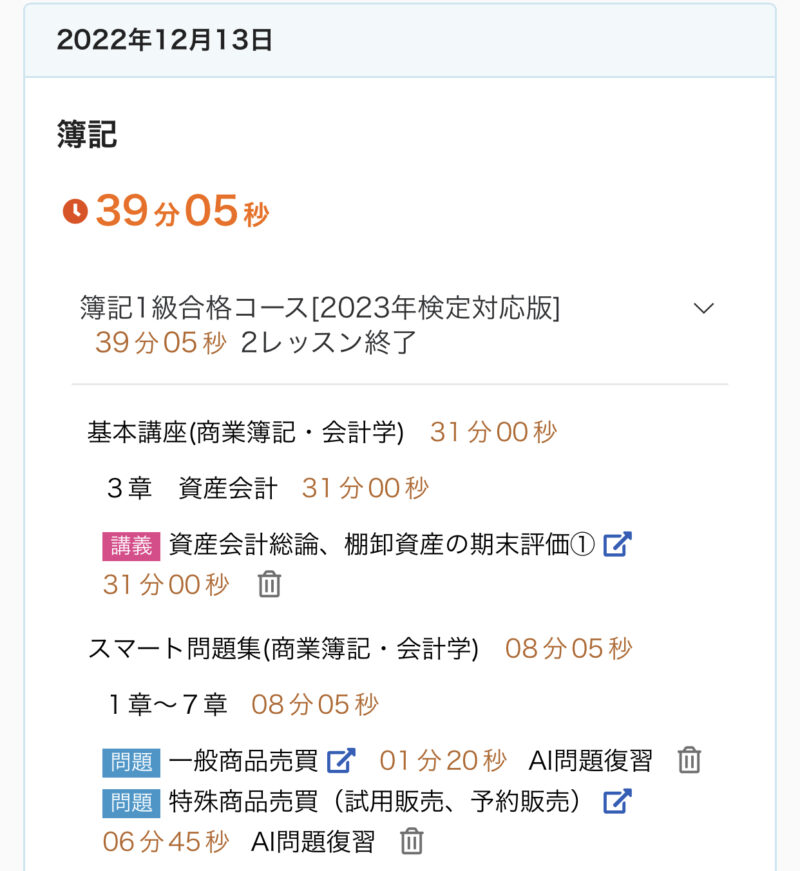Open external link for 特殊商品売買 problem

pos(618,801)
